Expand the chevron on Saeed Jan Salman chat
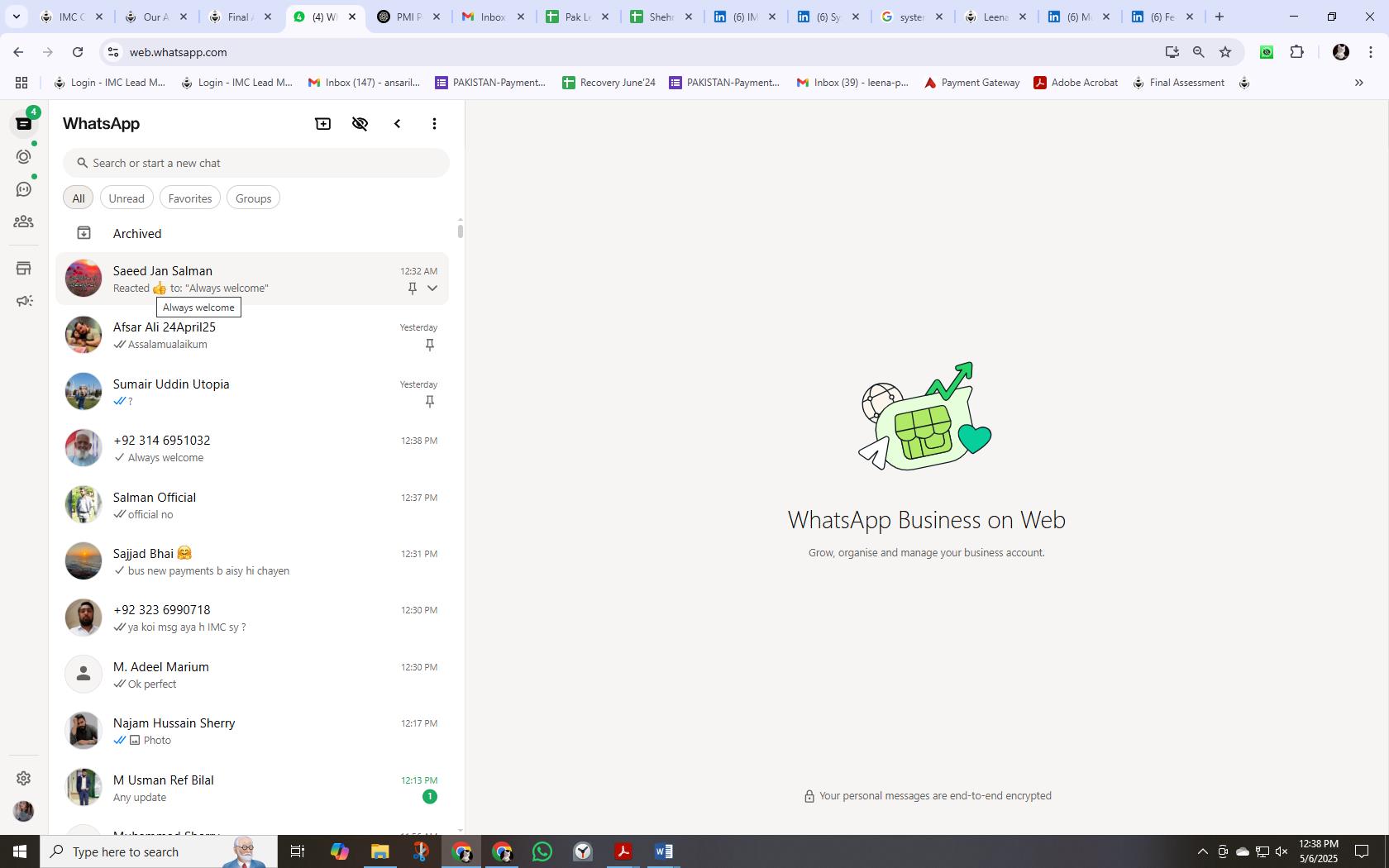The height and width of the screenshot is (868, 1389). pos(432,288)
